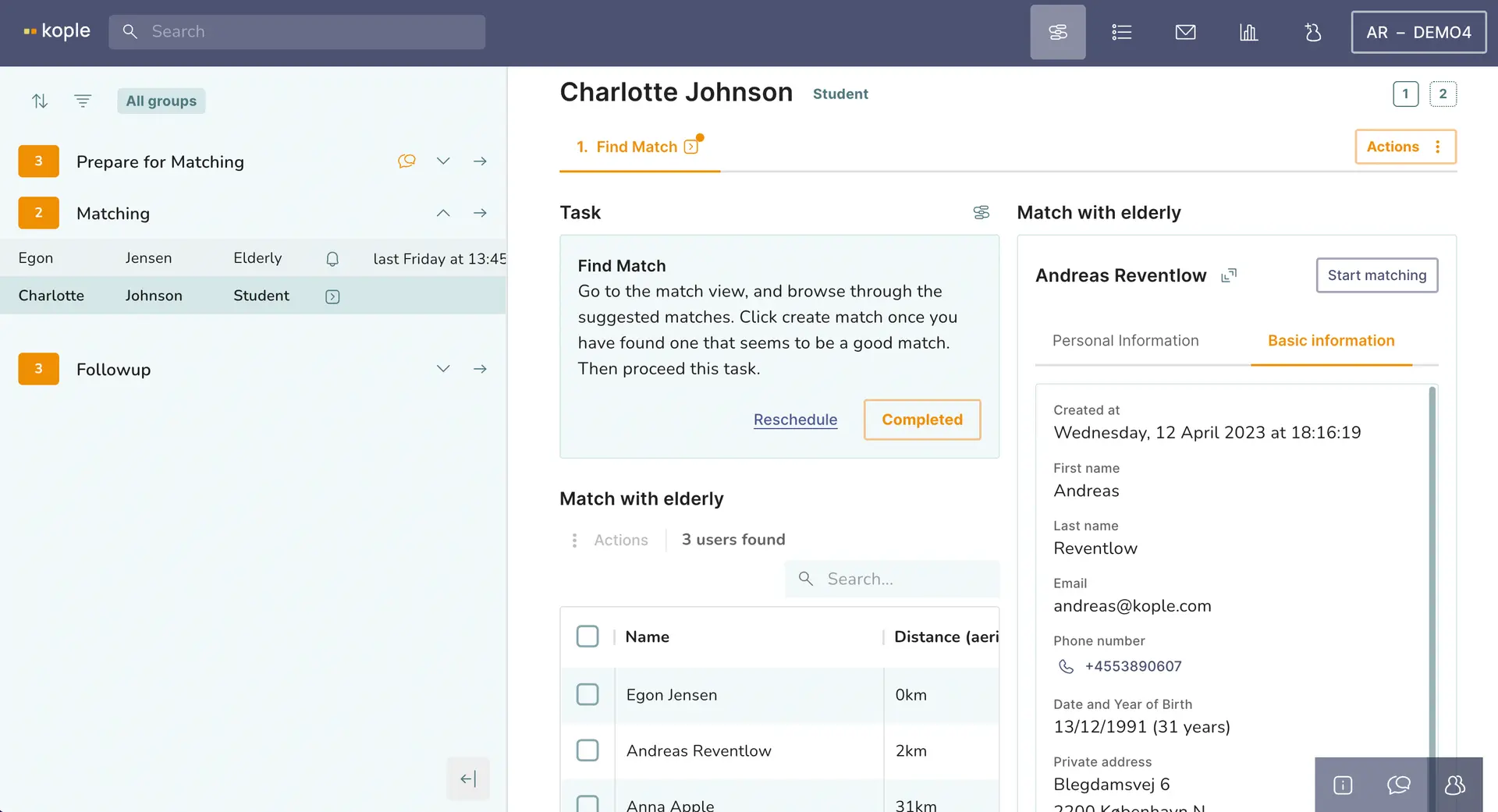
Task: Open the mail envelope icon
Action: click(x=1185, y=32)
